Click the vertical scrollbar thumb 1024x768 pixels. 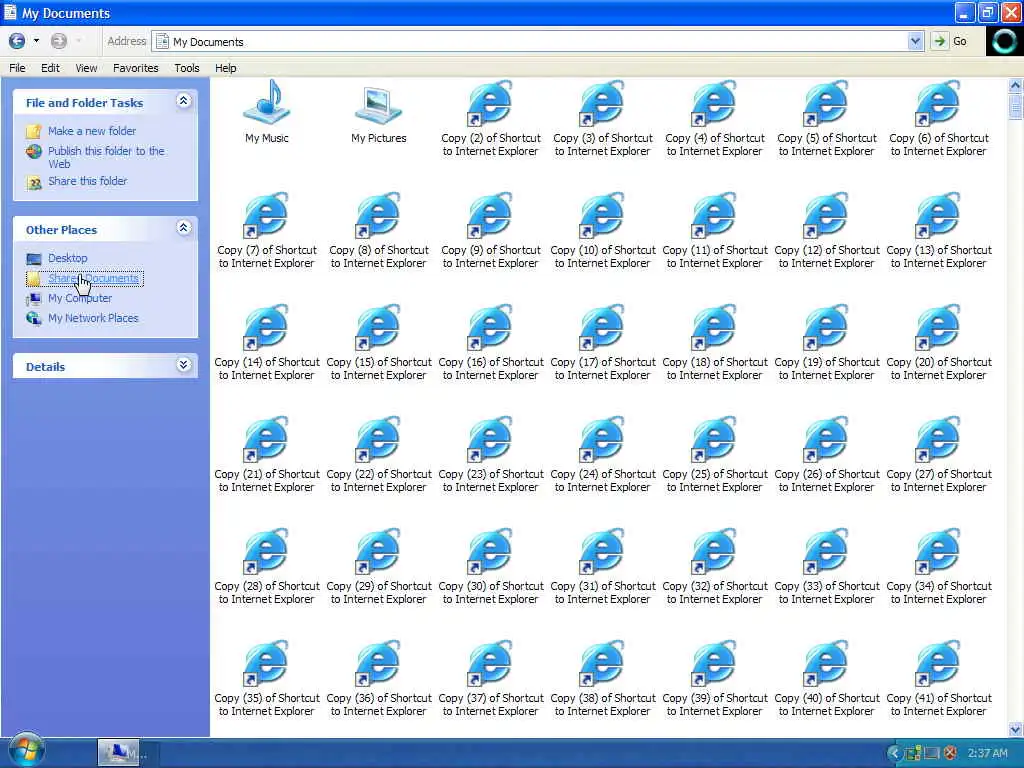click(x=1016, y=106)
